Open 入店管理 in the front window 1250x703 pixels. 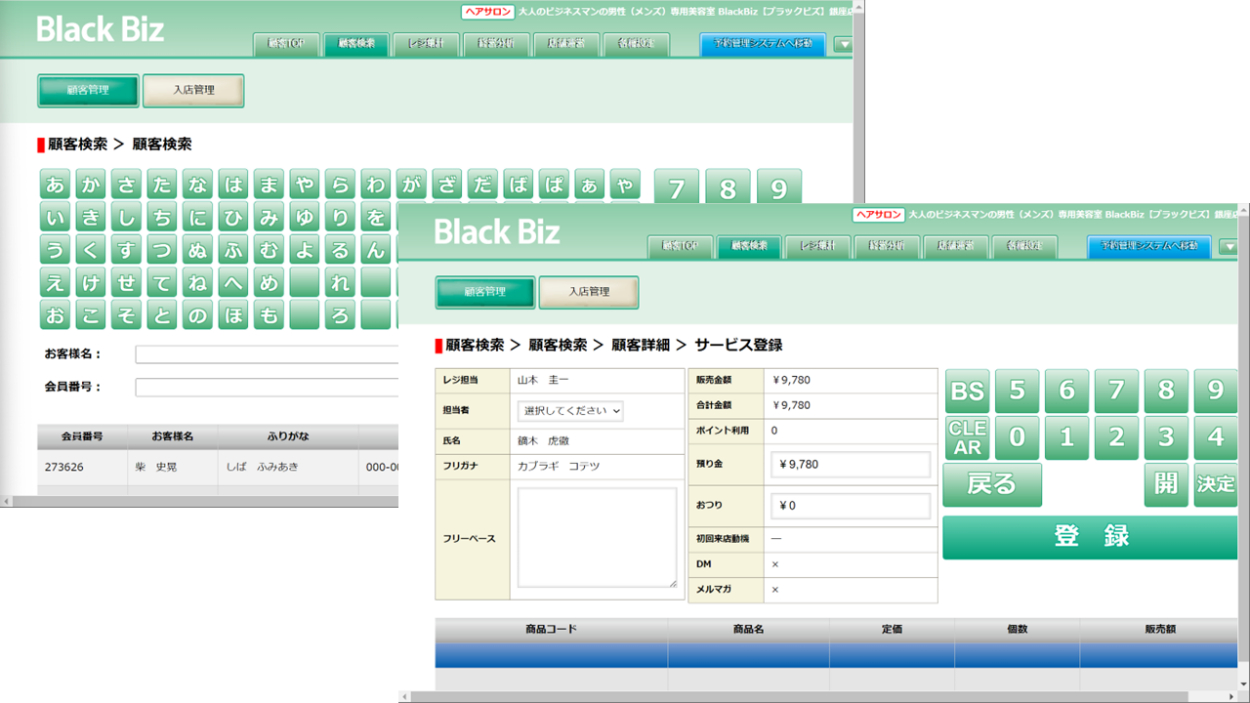pyautogui.click(x=589, y=292)
